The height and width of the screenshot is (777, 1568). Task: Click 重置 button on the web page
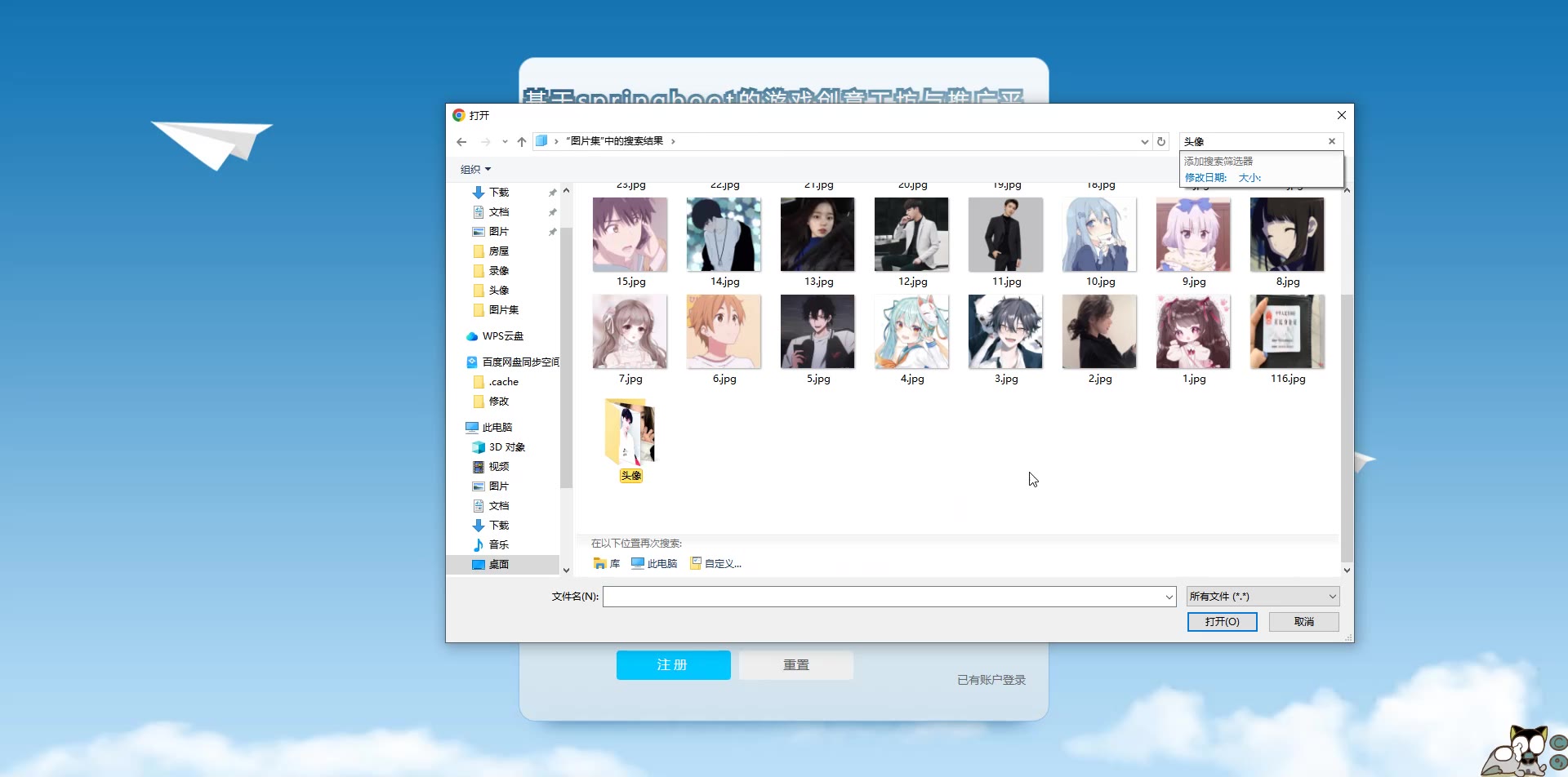(x=796, y=665)
